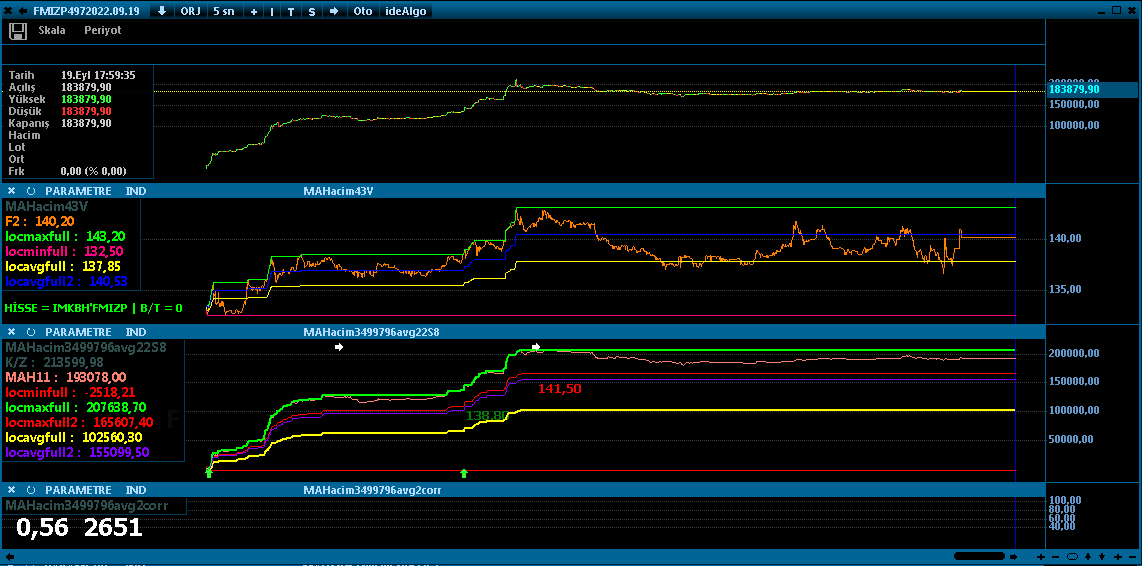The height and width of the screenshot is (566, 1142).
Task: Click the 0,56 correlation value
Action: click(x=42, y=527)
